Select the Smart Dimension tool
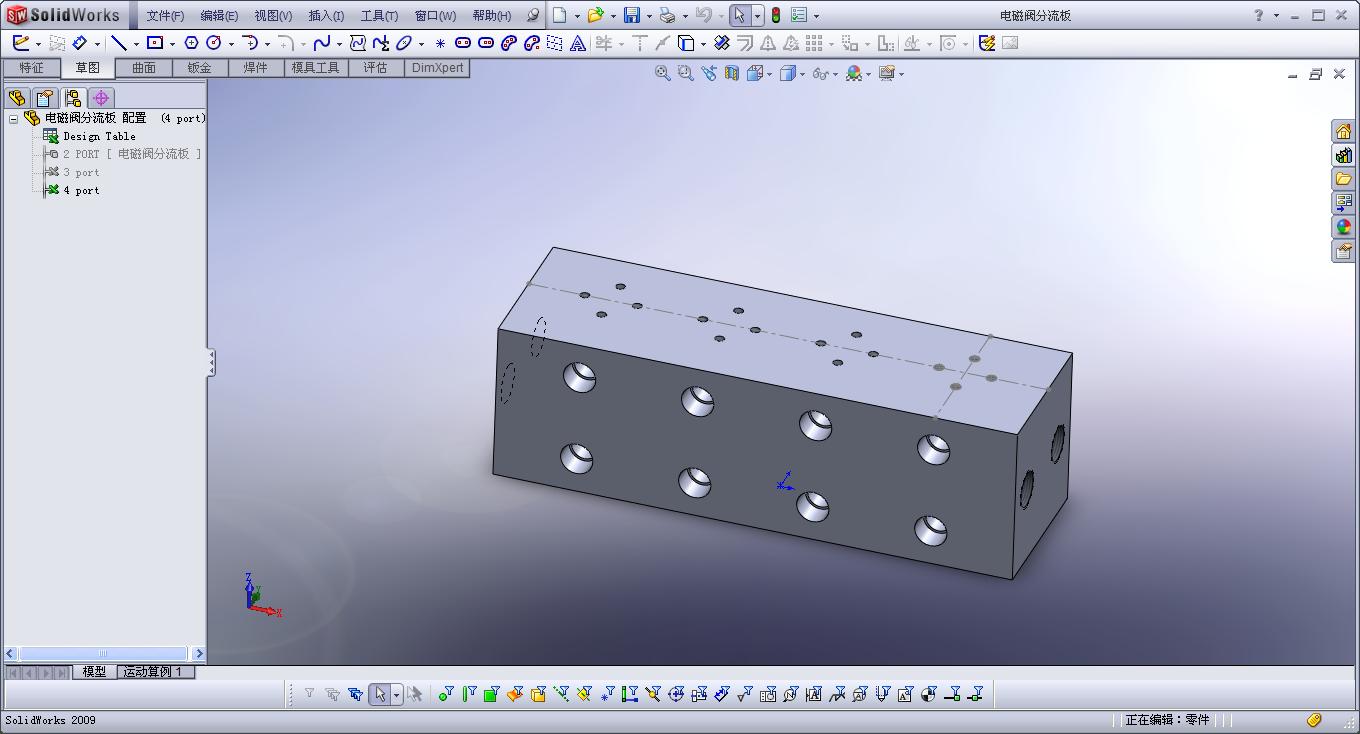The width and height of the screenshot is (1360, 734). (80, 43)
